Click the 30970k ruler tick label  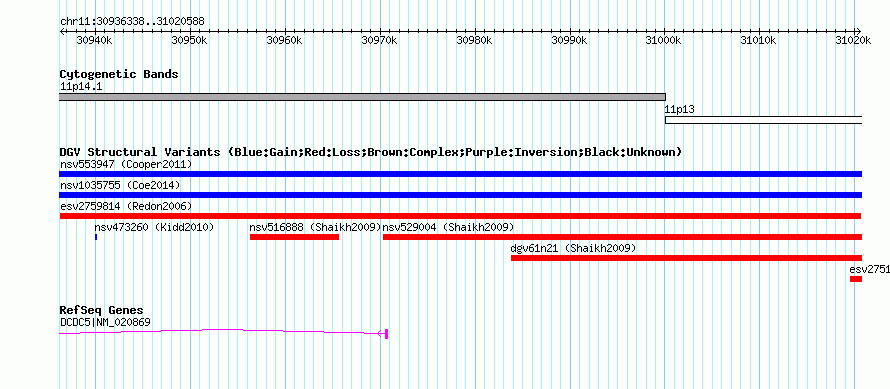[x=380, y=40]
